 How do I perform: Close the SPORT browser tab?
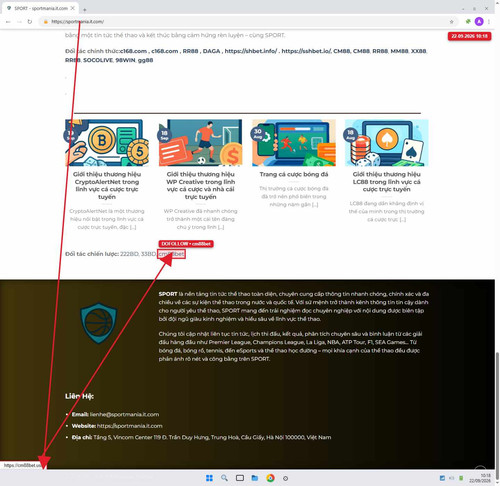point(73,8)
